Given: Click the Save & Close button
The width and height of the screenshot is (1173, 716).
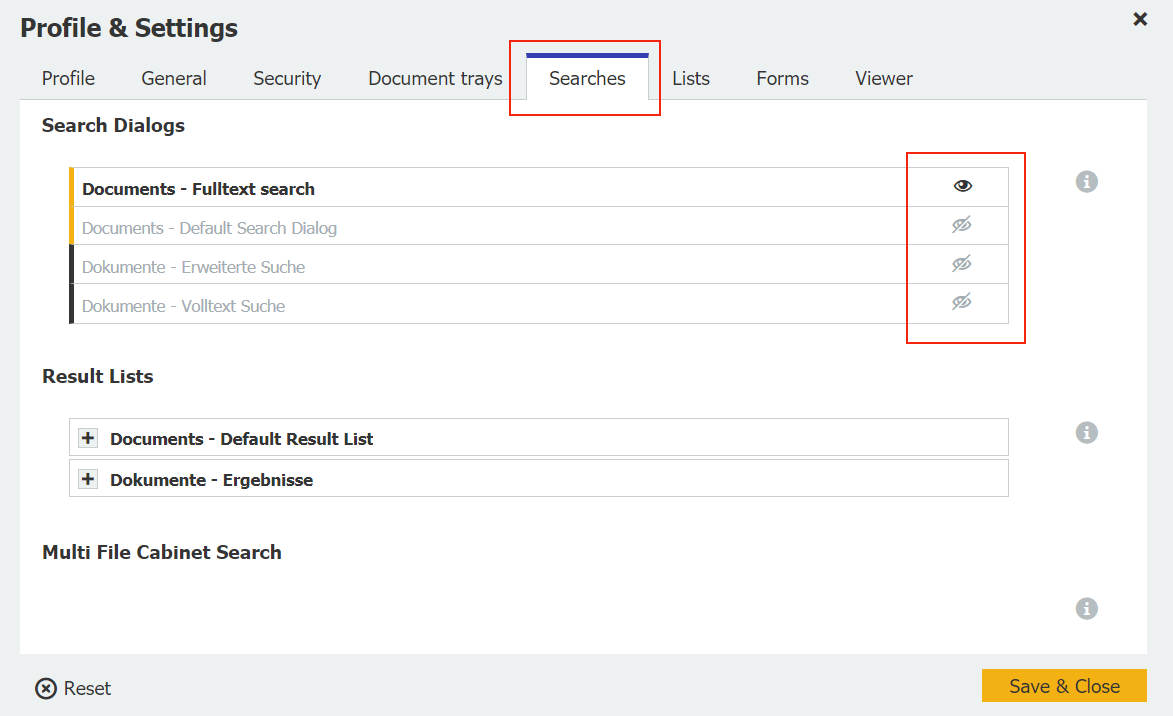Looking at the screenshot, I should point(1064,686).
